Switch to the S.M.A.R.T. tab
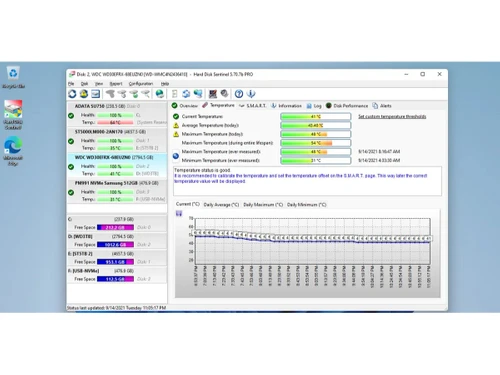The height and width of the screenshot is (375, 500). (252, 106)
